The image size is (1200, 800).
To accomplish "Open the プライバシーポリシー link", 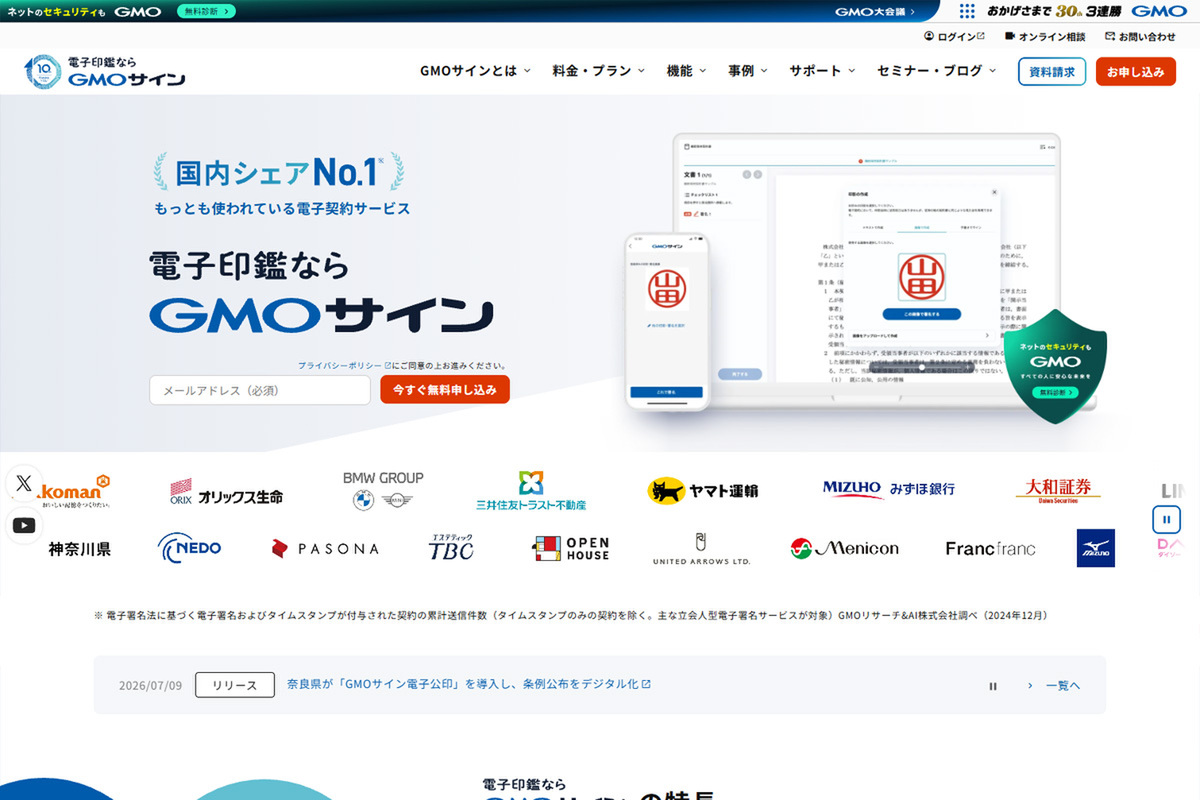I will point(344,365).
